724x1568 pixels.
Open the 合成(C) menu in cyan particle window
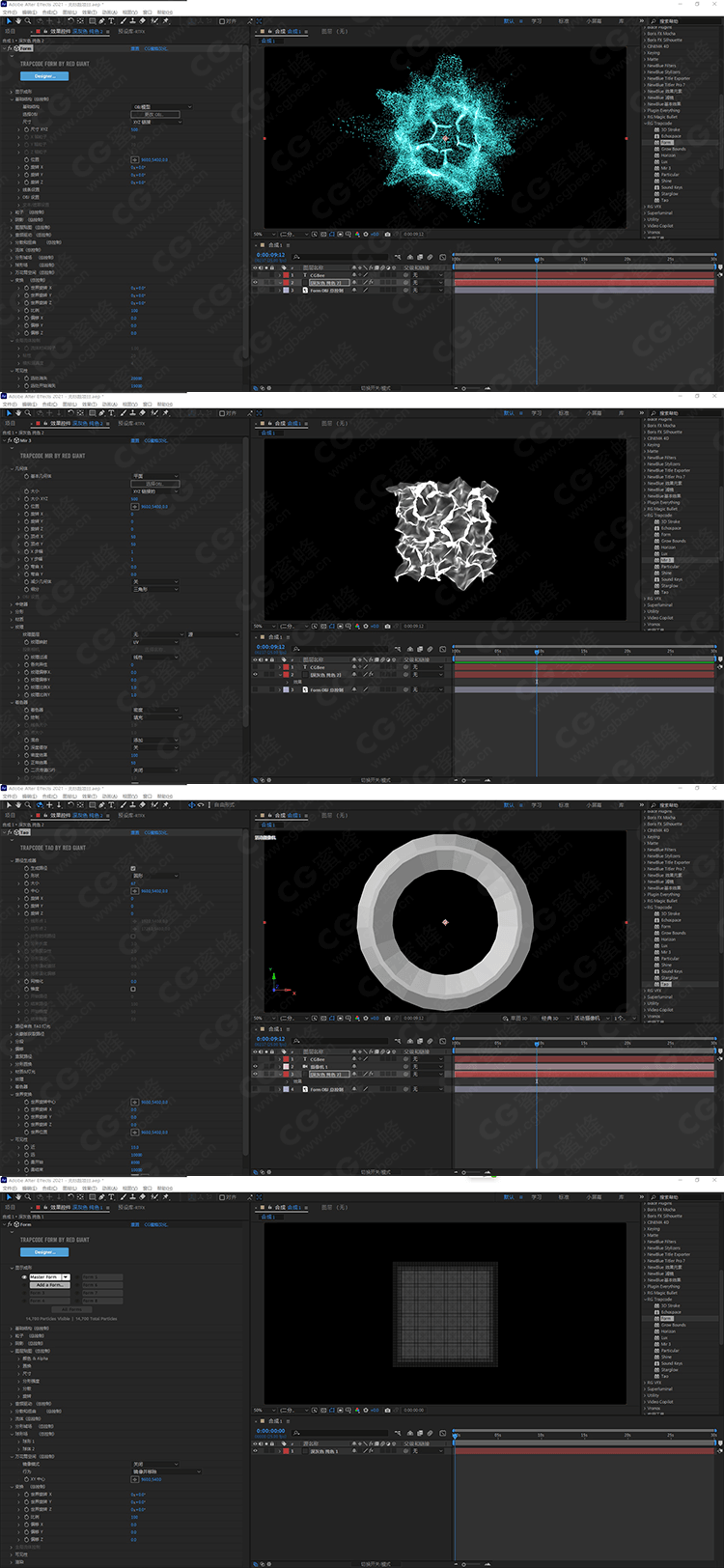(x=48, y=12)
